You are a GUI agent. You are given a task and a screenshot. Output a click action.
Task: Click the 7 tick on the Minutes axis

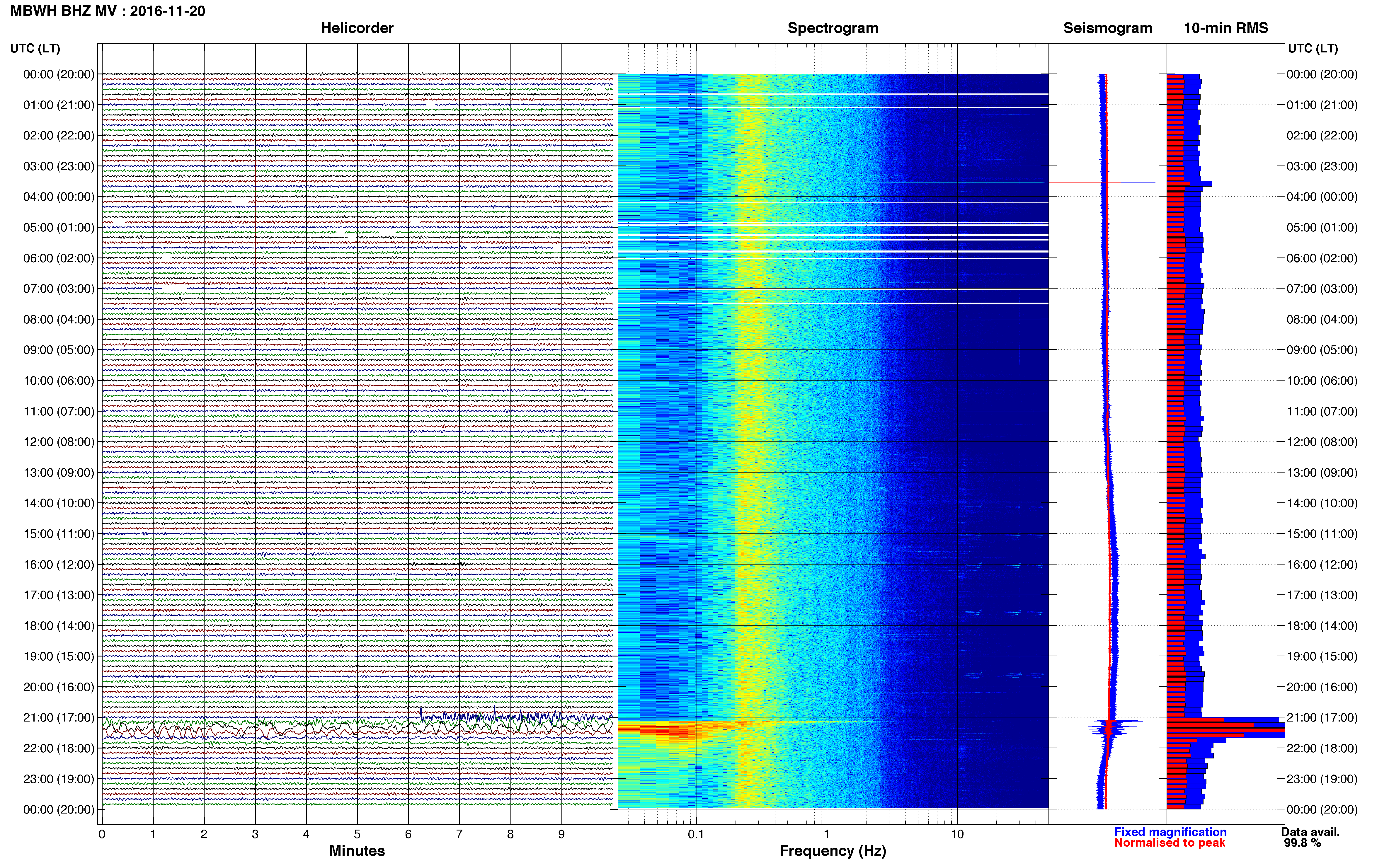click(459, 835)
